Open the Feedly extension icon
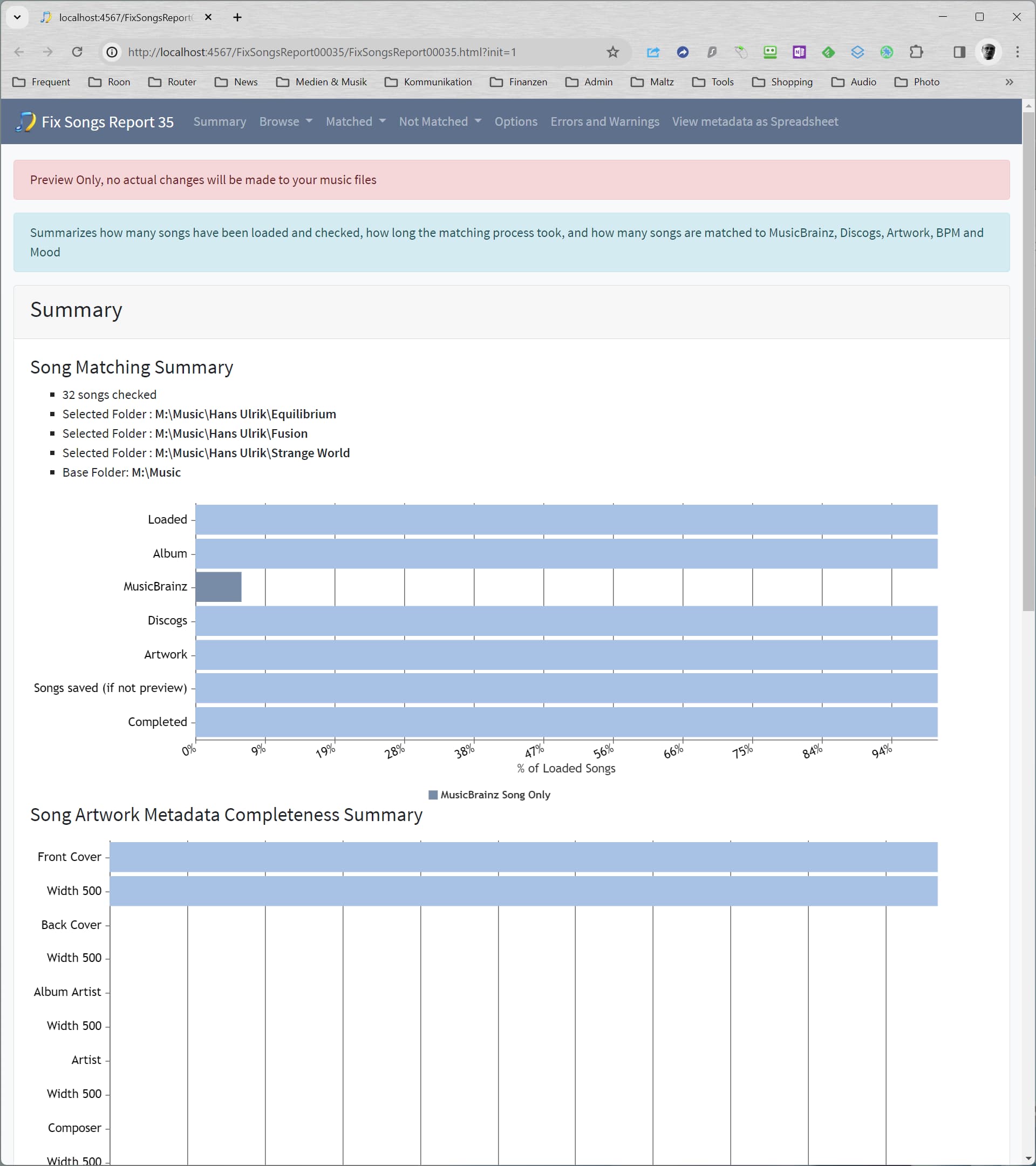 828,52
